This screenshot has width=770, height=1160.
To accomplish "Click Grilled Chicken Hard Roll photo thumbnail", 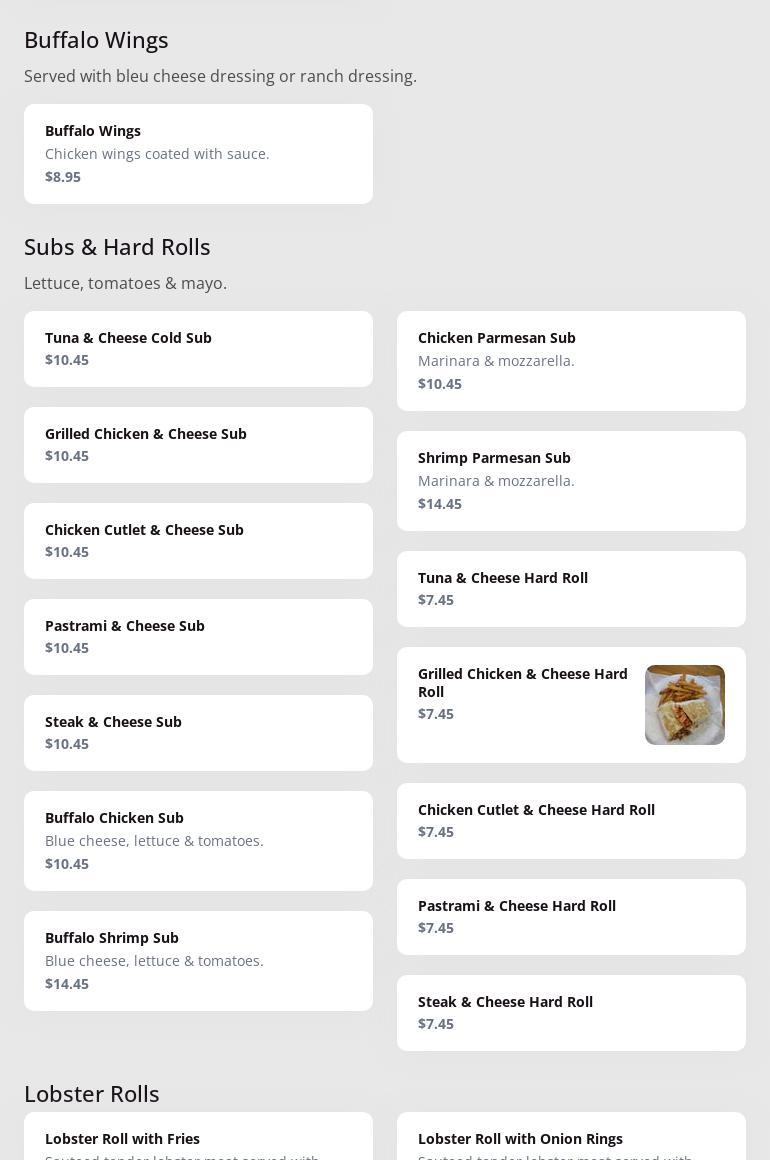I will (x=685, y=705).
